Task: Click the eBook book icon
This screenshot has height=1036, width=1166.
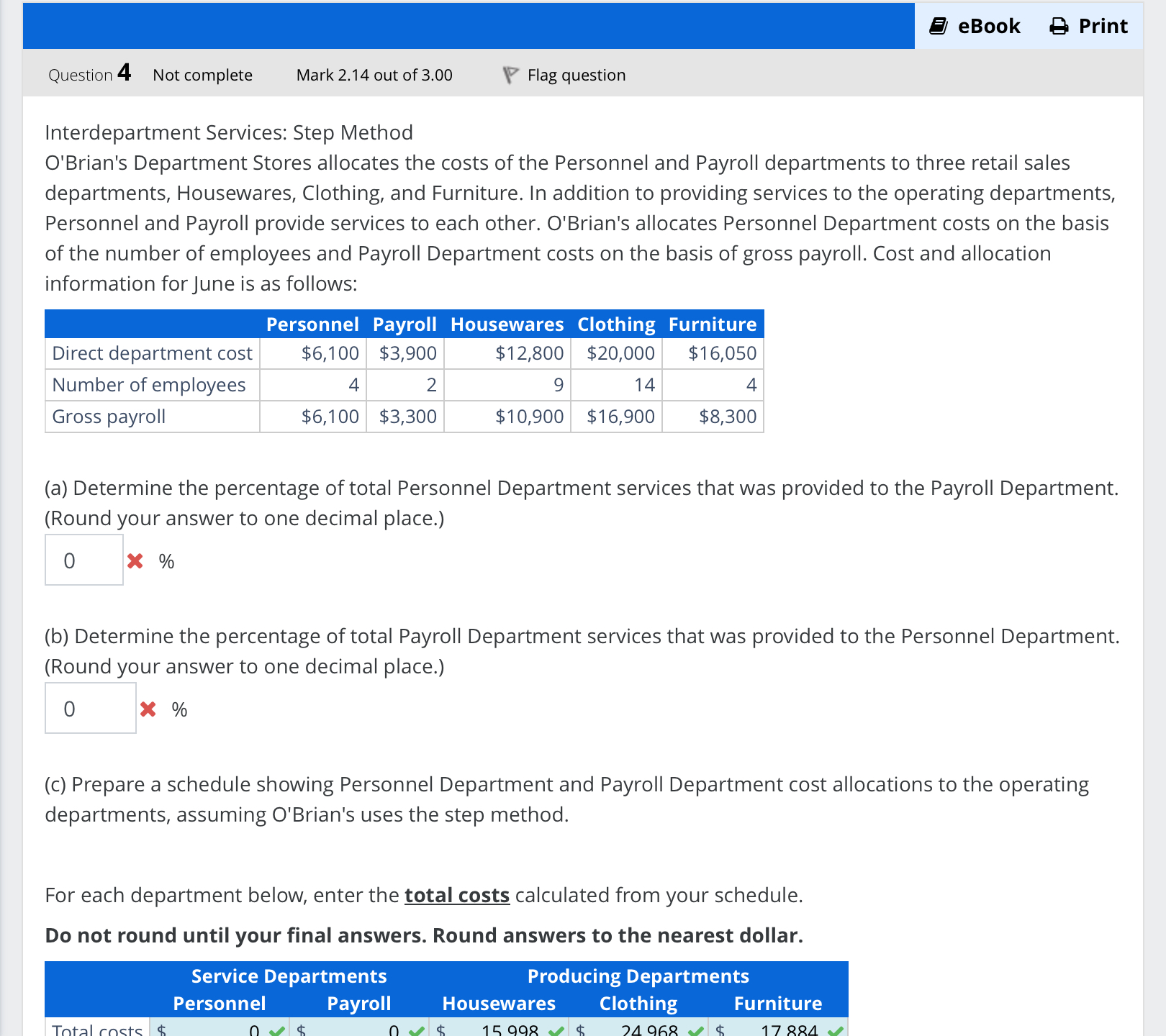Action: click(x=938, y=27)
